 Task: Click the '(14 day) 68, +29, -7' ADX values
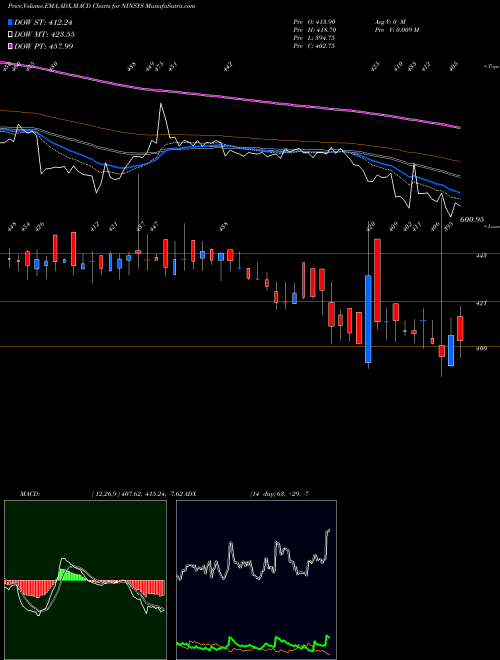(x=279, y=494)
